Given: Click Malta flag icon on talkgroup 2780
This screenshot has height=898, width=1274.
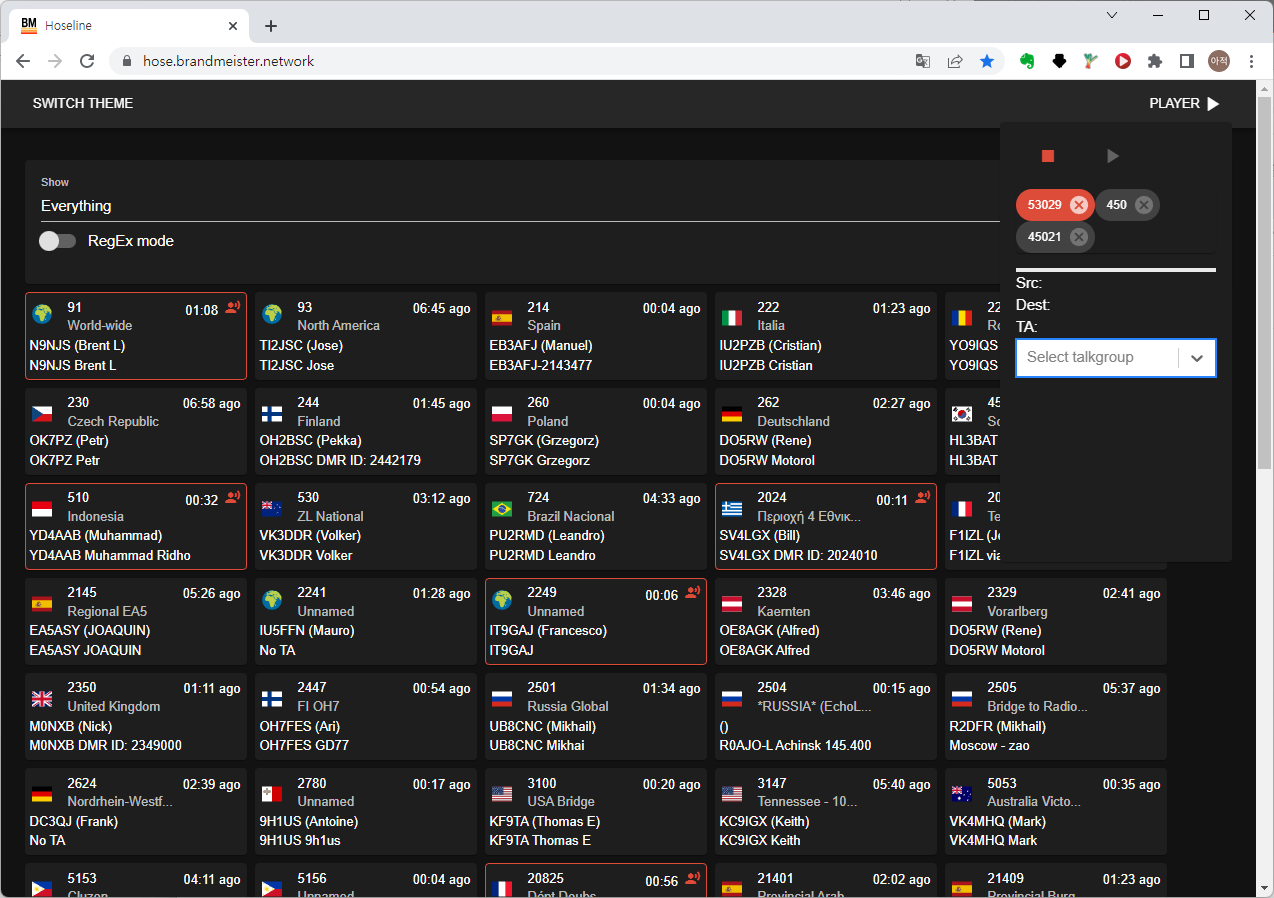Looking at the screenshot, I should pos(272,794).
